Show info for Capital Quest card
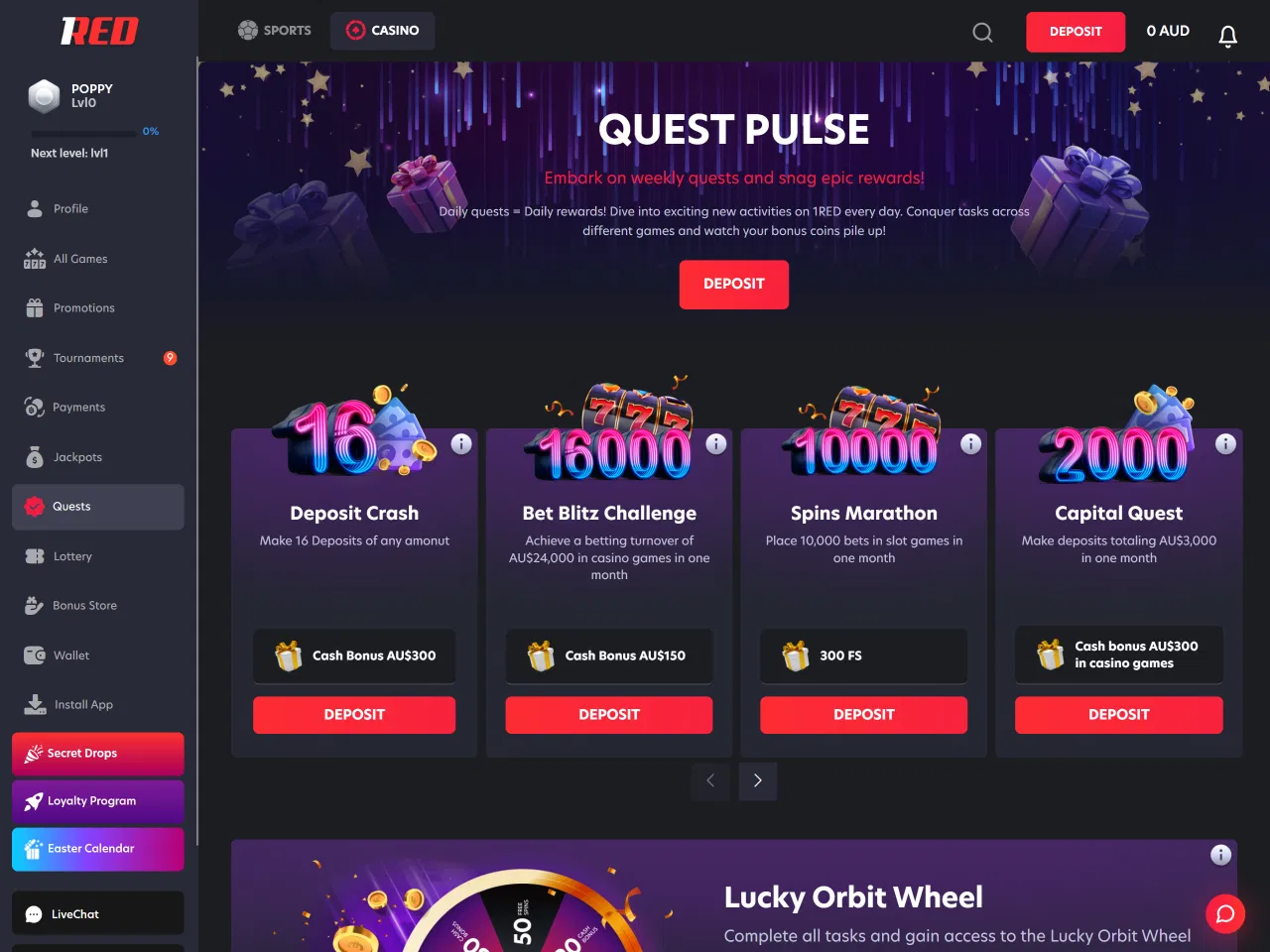Screen dimensions: 1270x952 point(1226,444)
